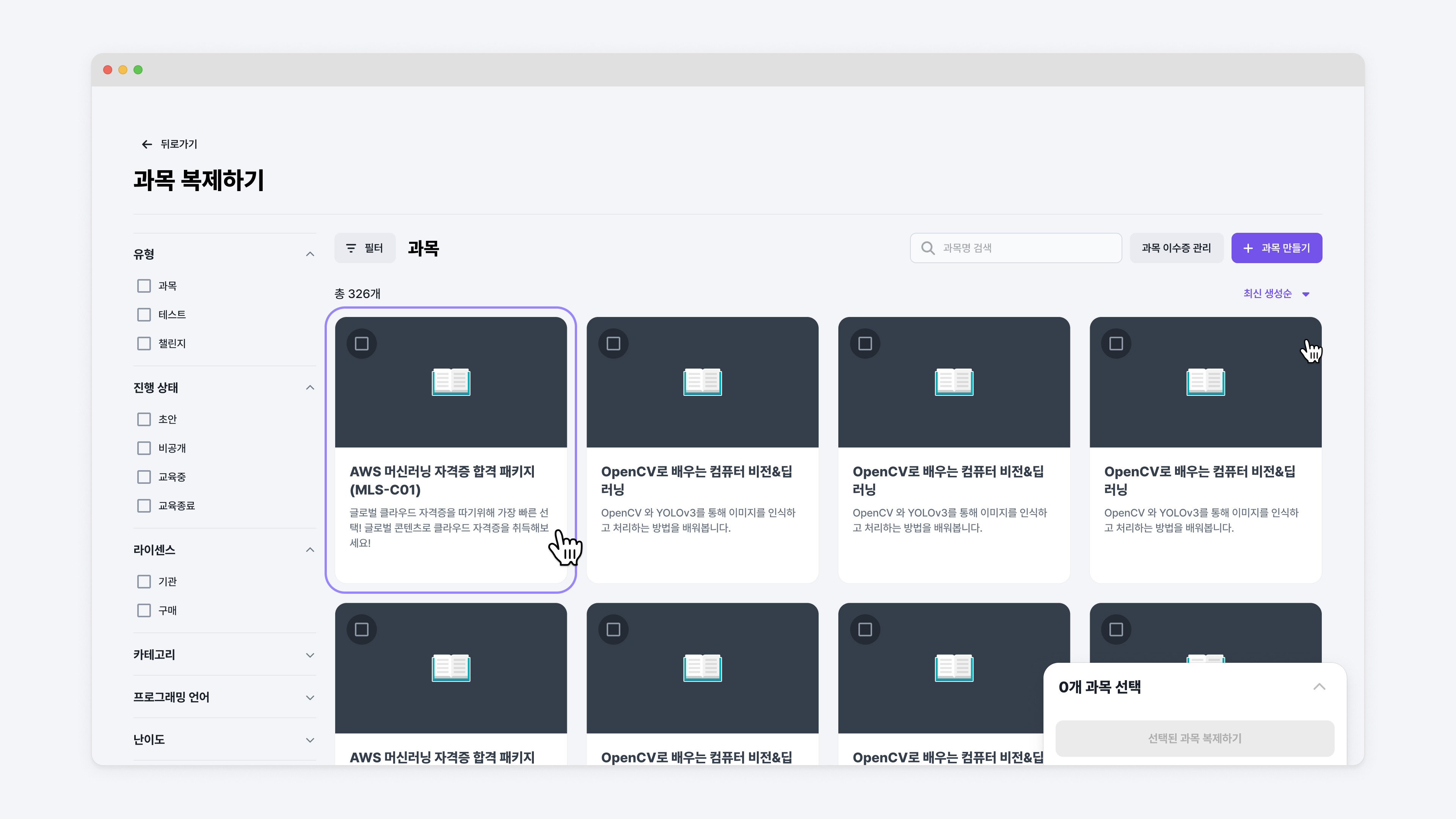Image resolution: width=1456 pixels, height=819 pixels.
Task: Click the bottom-row AWS 머신러닝 card title
Action: click(x=442, y=758)
